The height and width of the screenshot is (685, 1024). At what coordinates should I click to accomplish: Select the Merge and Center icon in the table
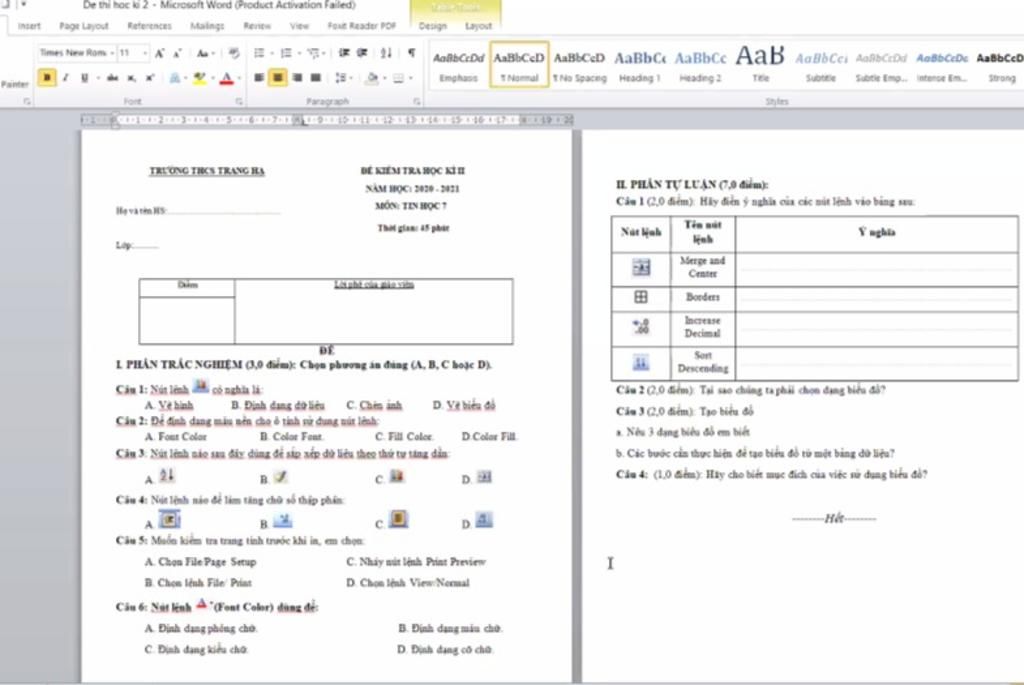pyautogui.click(x=641, y=267)
